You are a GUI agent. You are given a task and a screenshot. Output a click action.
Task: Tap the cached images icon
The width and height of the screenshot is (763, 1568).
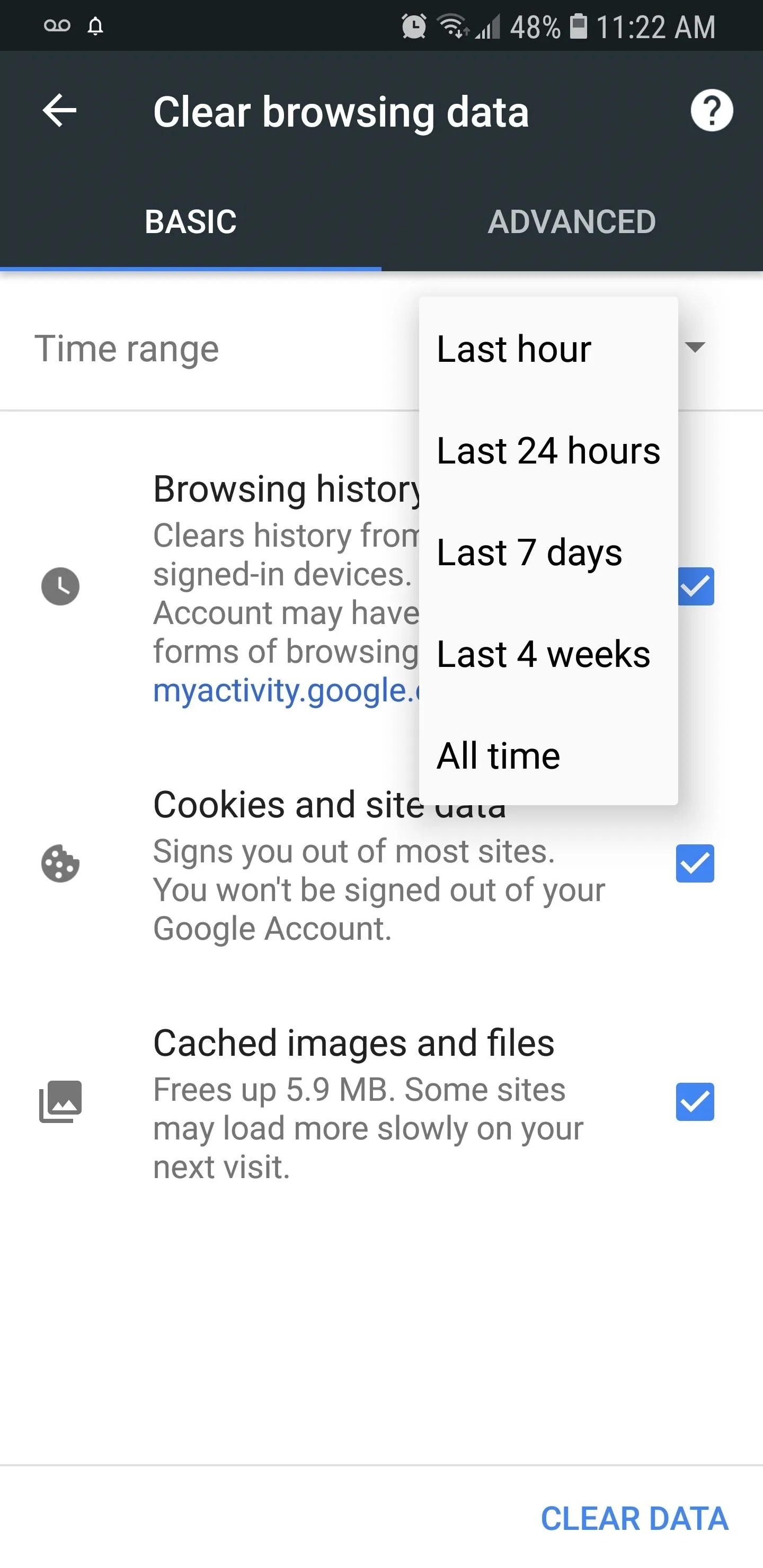tap(60, 1101)
